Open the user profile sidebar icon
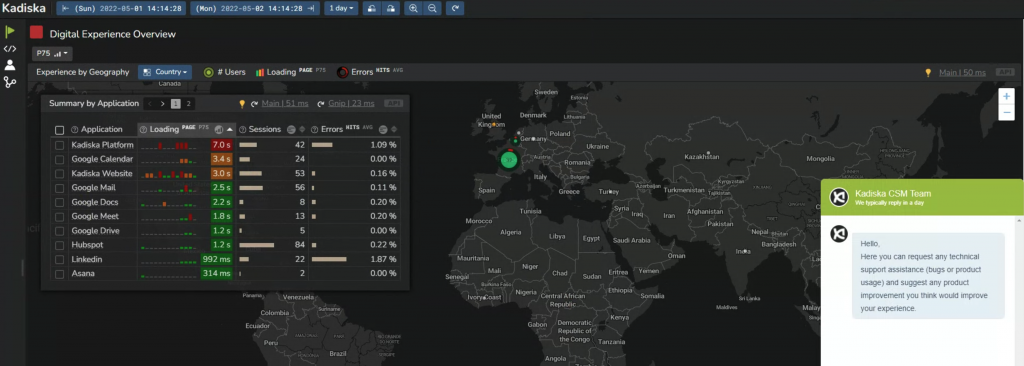Viewport: 1024px width, 366px height. (10, 65)
